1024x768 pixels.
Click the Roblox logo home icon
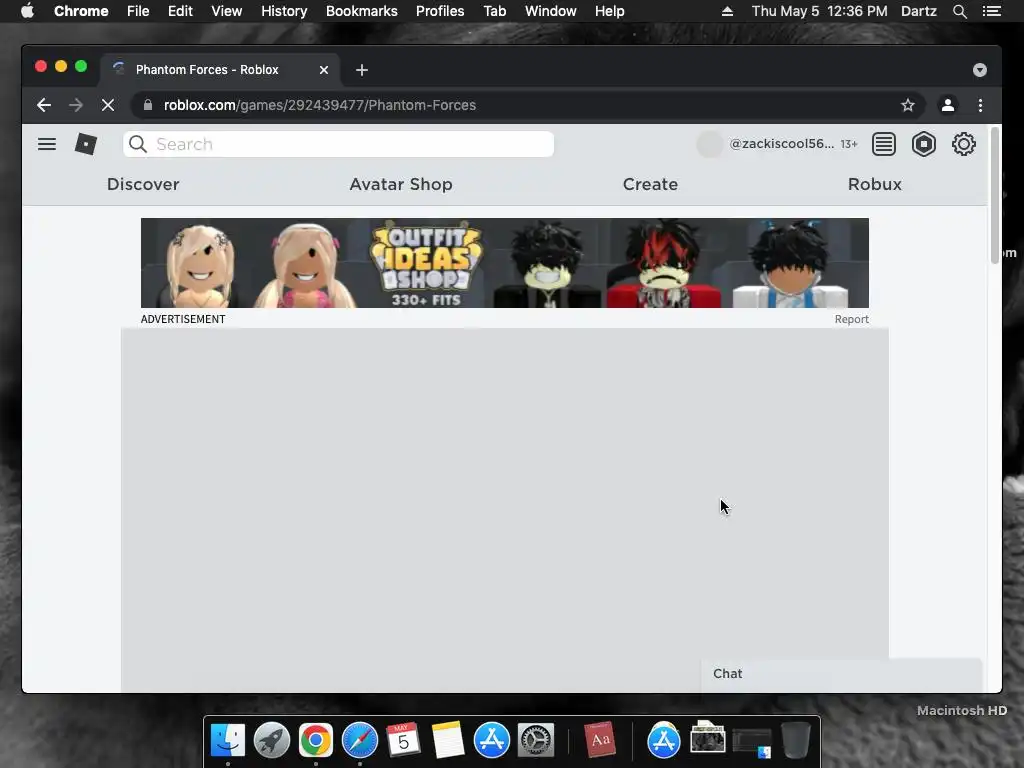86,144
